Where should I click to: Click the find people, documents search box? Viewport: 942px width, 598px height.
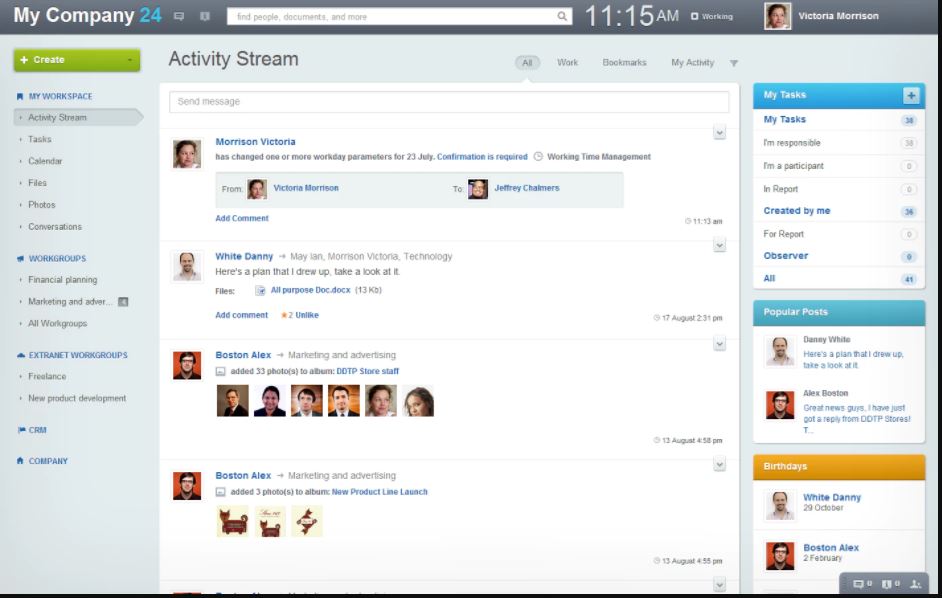click(x=400, y=17)
